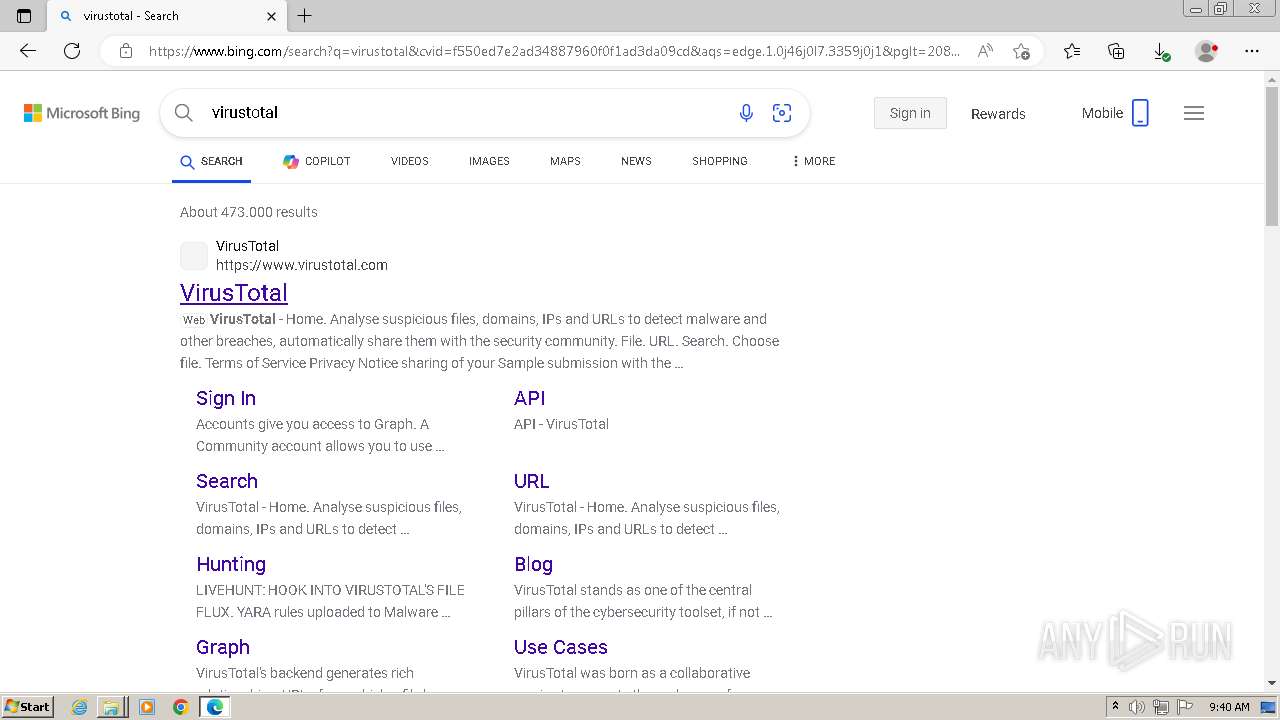Click the search magnifier icon
1280x720 pixels.
[x=184, y=113]
